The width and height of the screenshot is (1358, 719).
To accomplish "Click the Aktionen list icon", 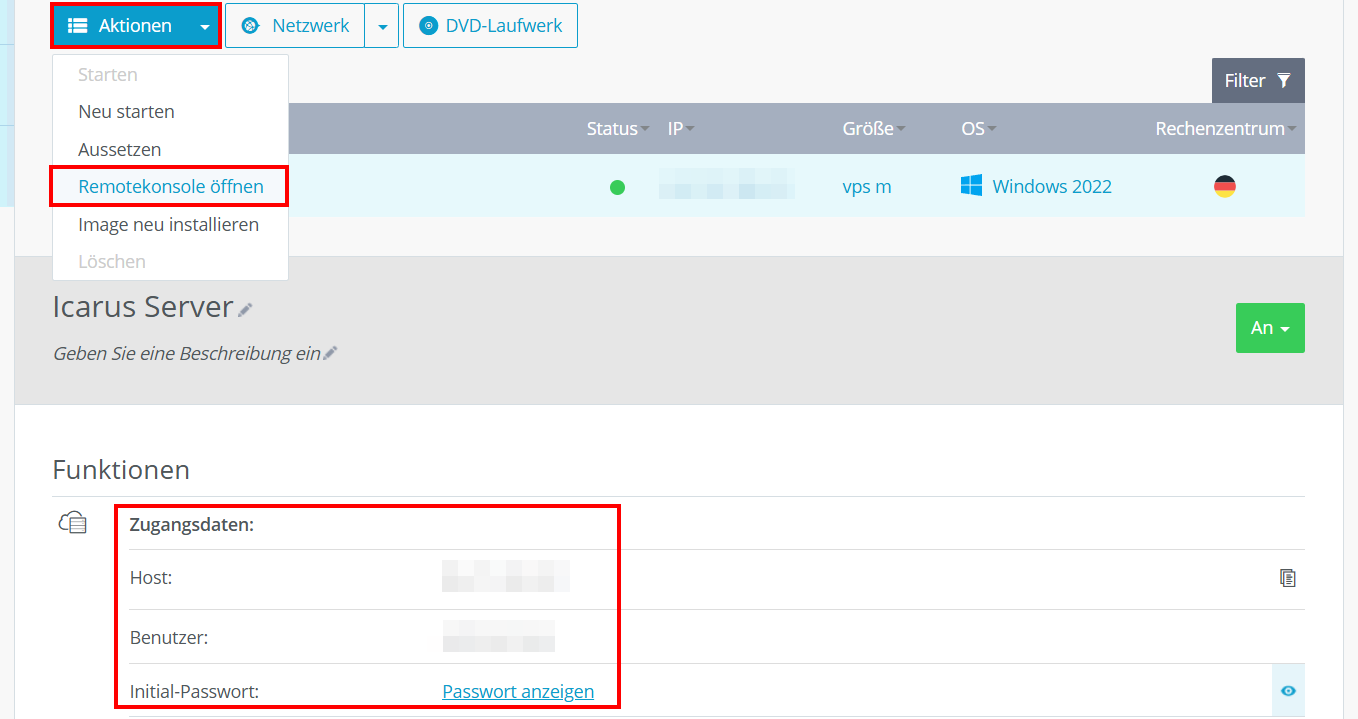I will pyautogui.click(x=78, y=26).
